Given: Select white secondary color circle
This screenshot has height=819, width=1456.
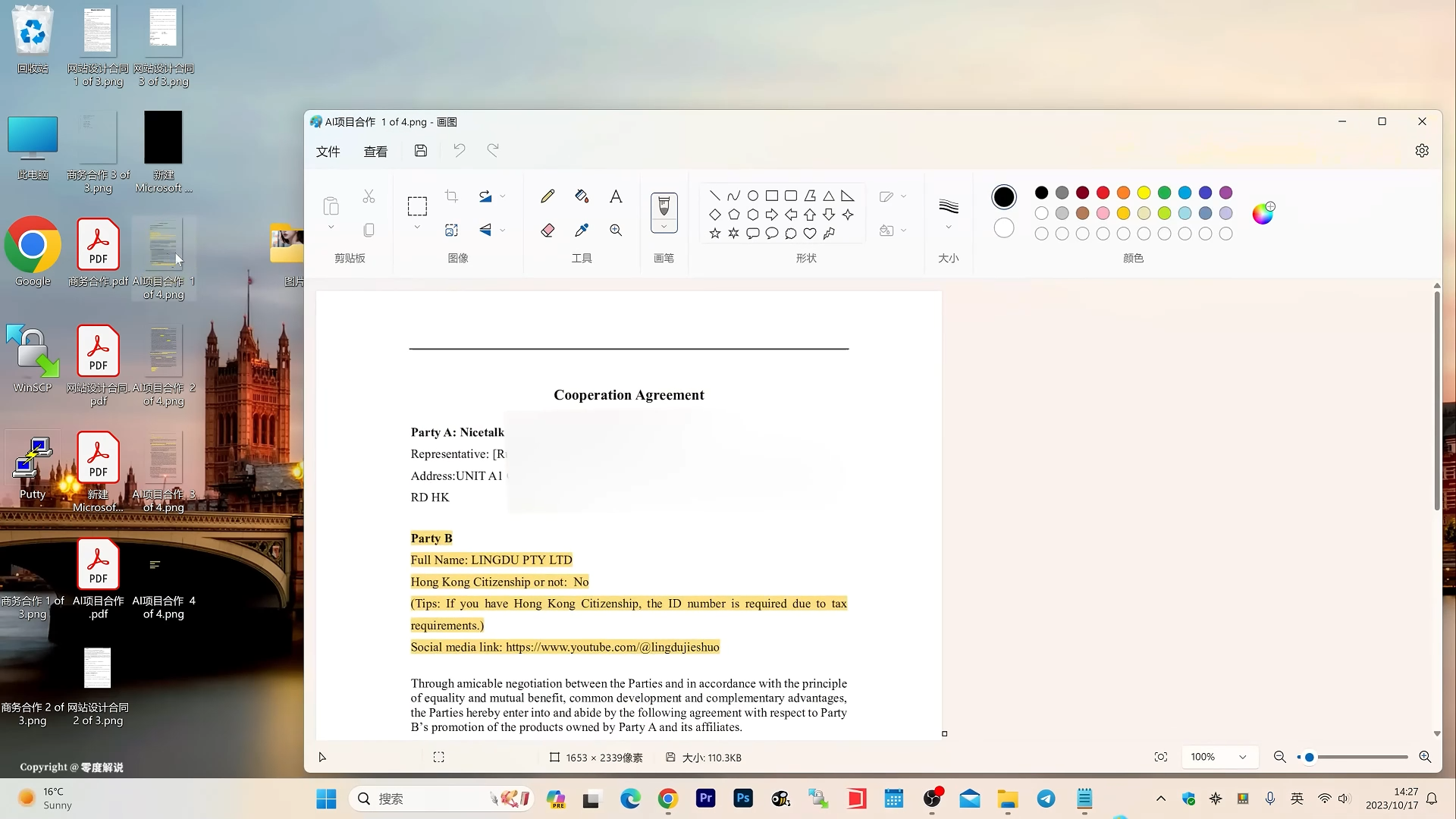Looking at the screenshot, I should 1003,227.
